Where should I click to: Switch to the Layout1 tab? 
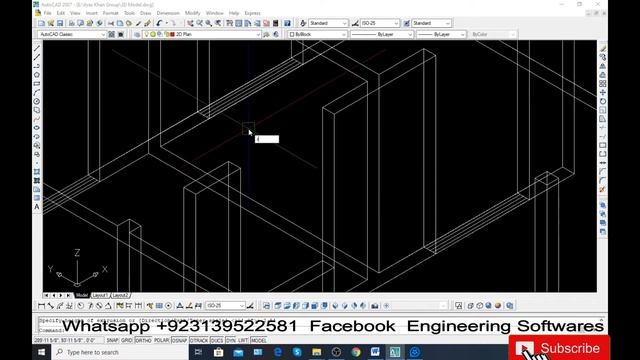click(100, 295)
